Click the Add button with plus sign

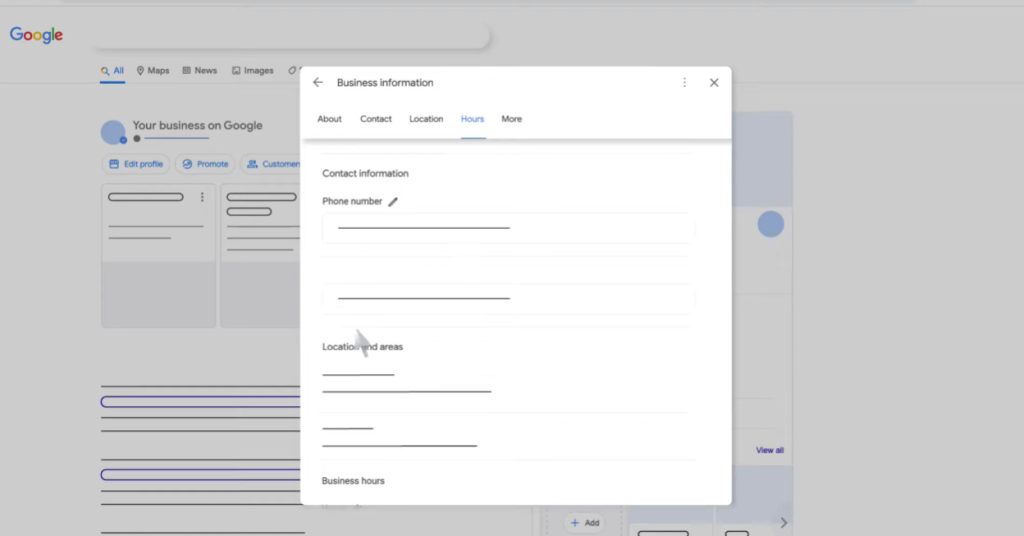(x=585, y=523)
